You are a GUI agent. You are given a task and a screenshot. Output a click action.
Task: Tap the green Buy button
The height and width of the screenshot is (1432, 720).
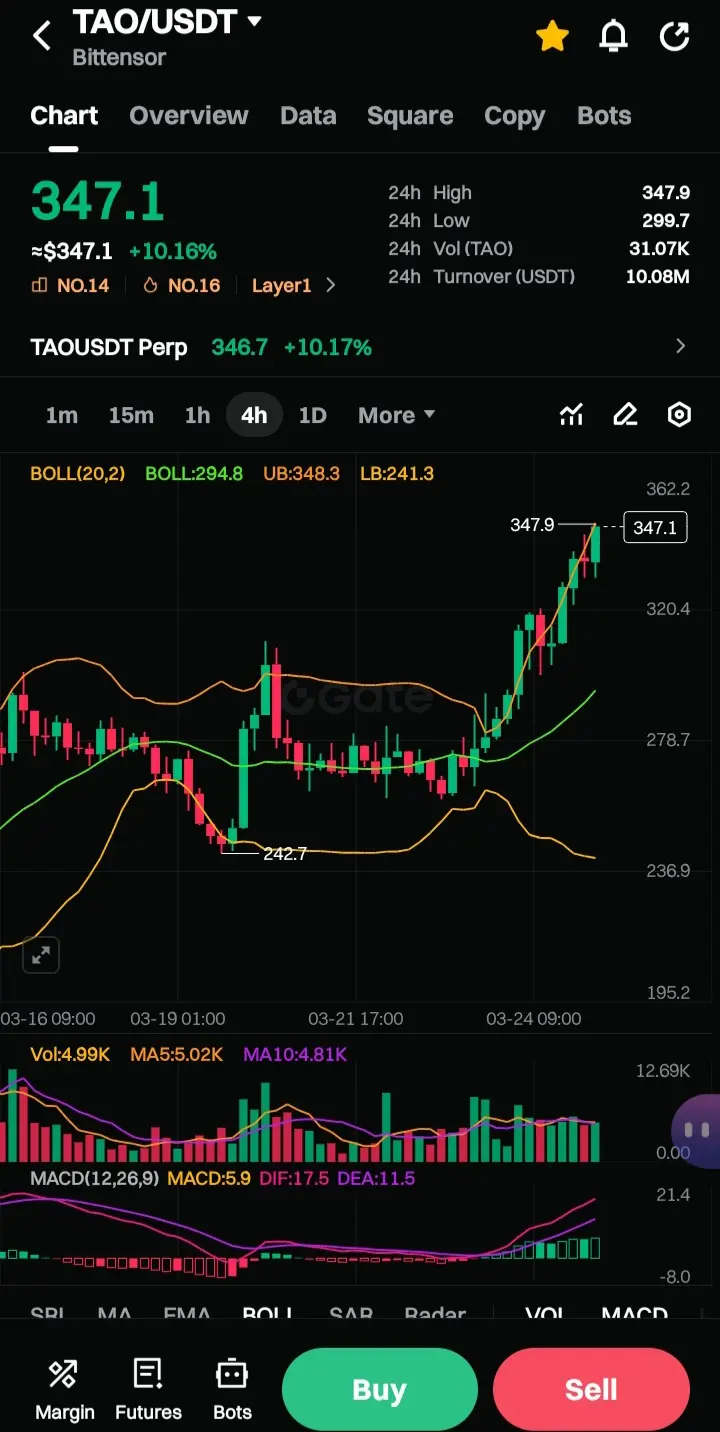379,1390
